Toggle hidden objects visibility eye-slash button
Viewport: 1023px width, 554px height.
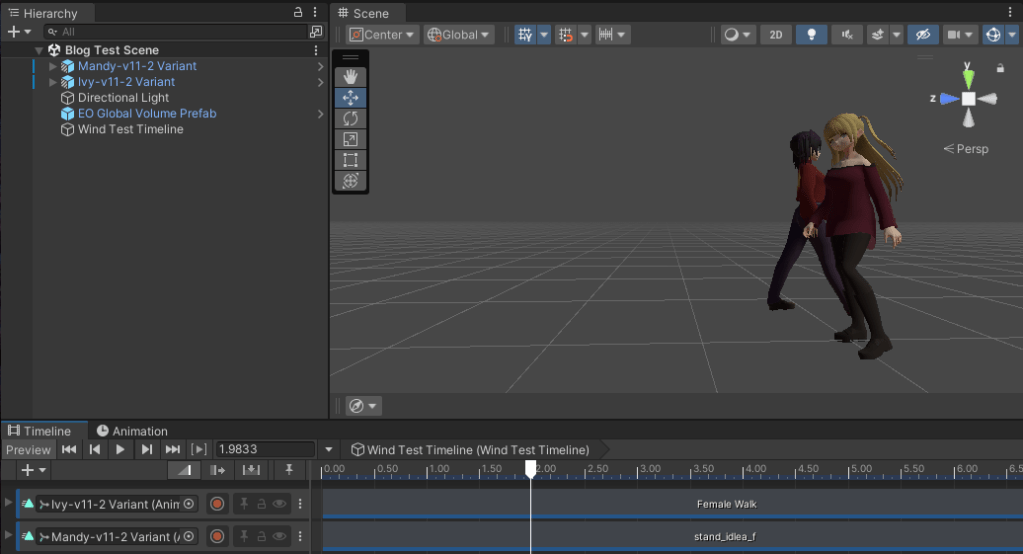[923, 35]
